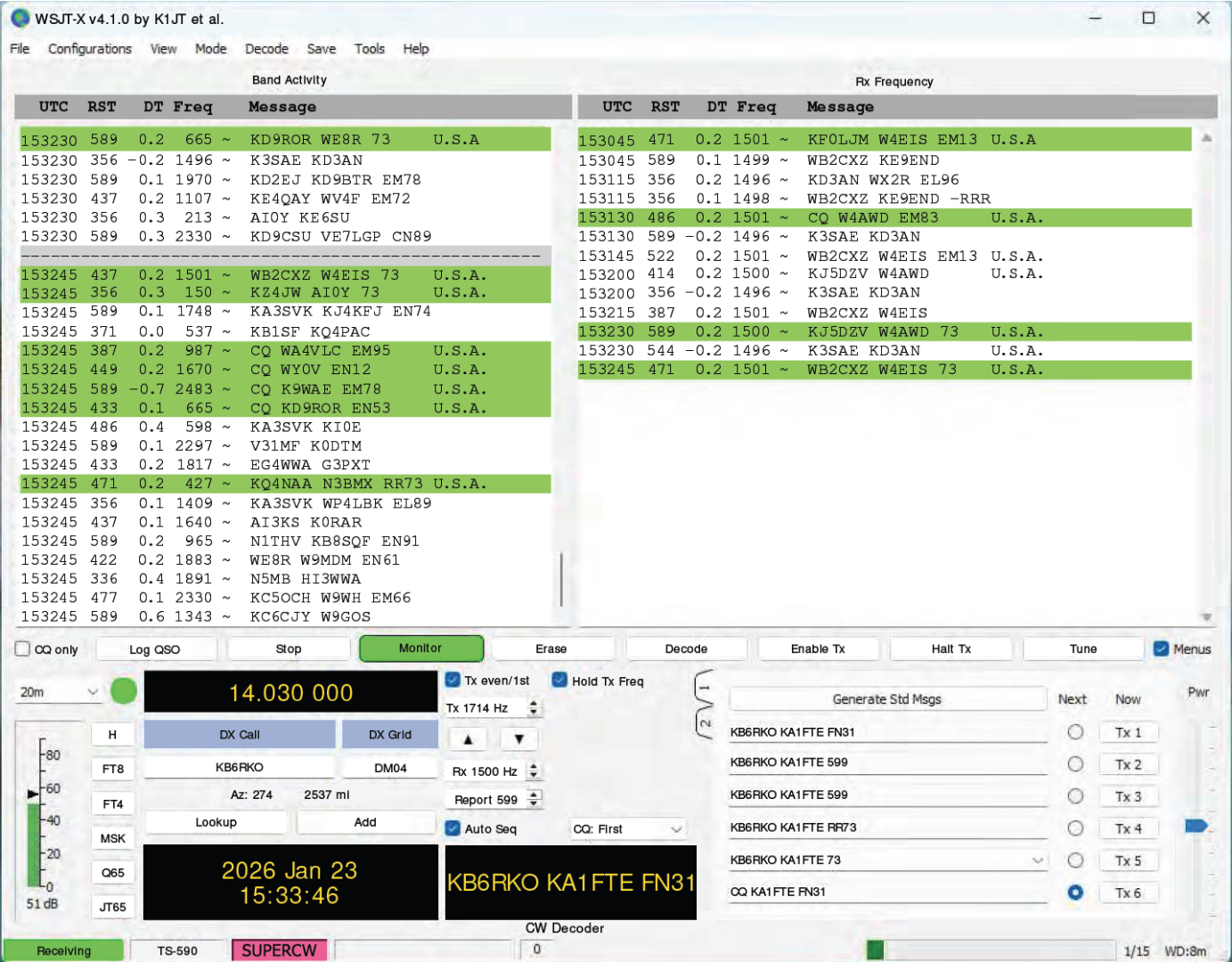Switch to FT8 mode button

(x=113, y=769)
